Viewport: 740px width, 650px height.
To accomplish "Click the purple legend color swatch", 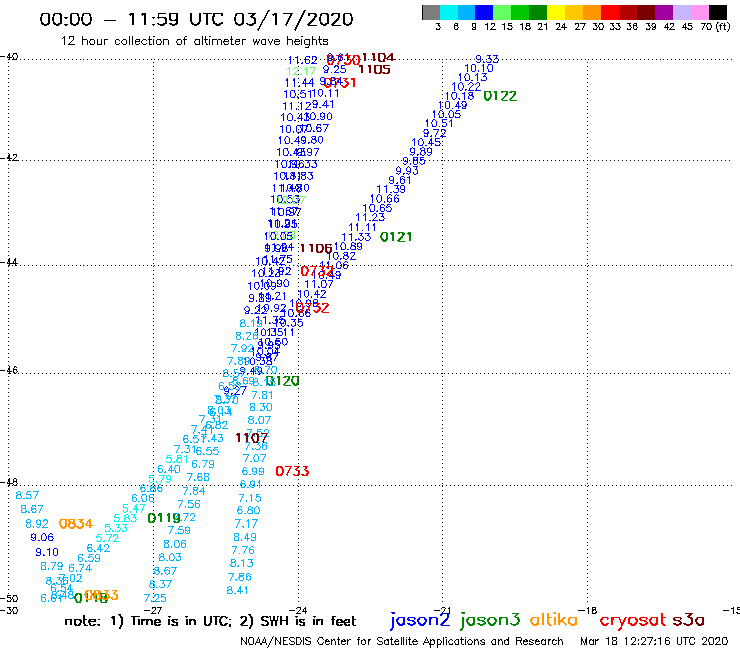I will pos(664,12).
